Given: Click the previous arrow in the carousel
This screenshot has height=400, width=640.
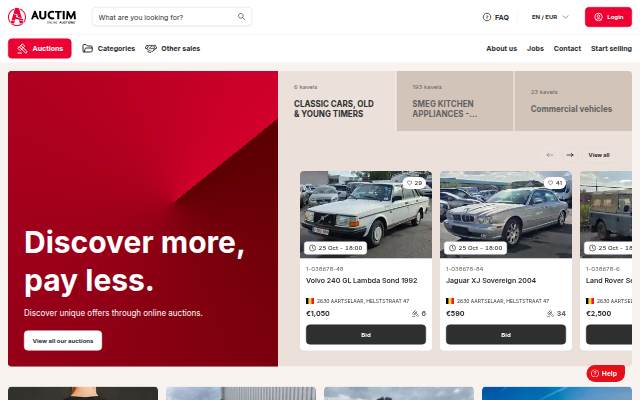Looking at the screenshot, I should [x=550, y=155].
